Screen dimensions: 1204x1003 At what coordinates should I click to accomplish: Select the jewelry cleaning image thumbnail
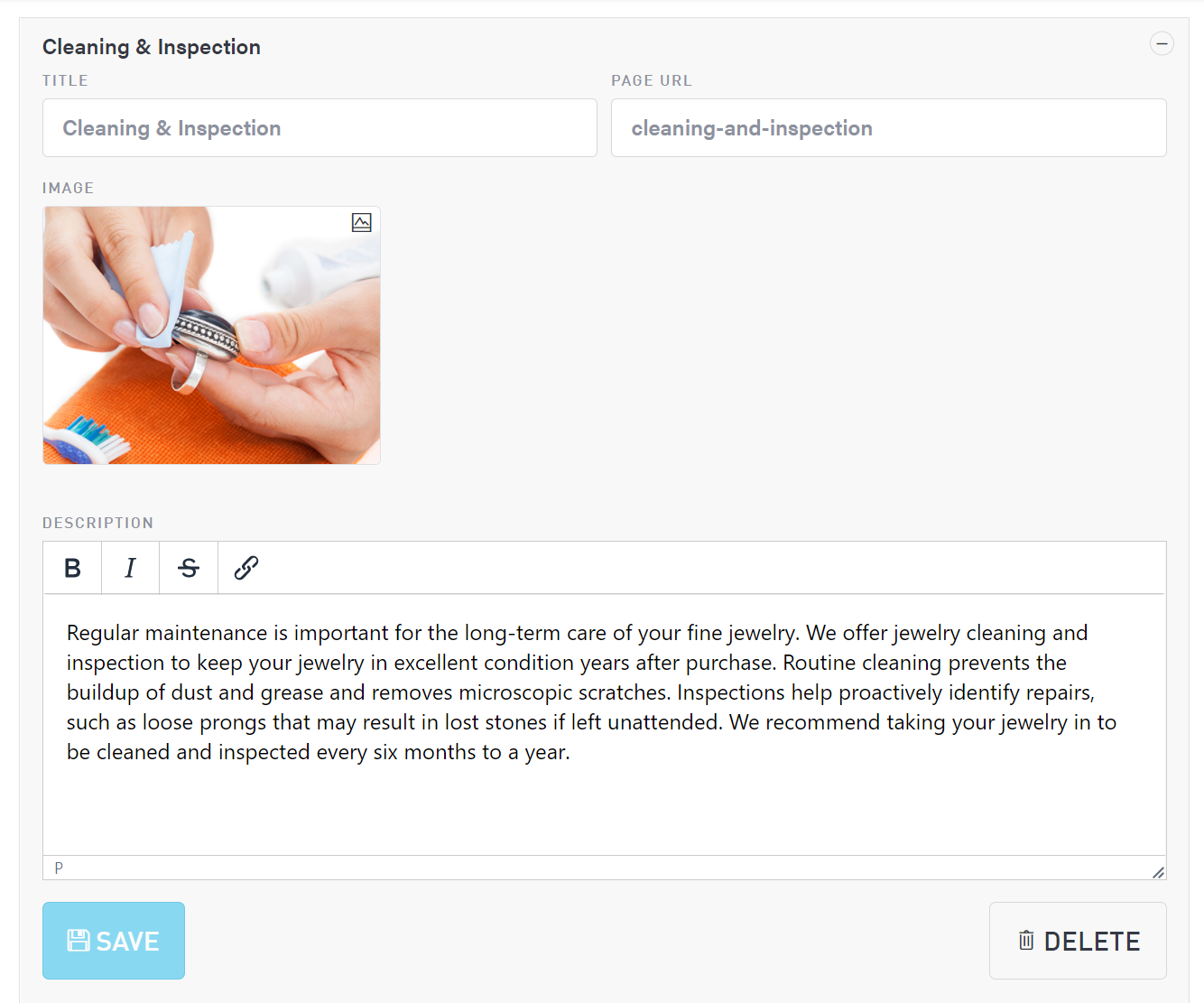[211, 335]
